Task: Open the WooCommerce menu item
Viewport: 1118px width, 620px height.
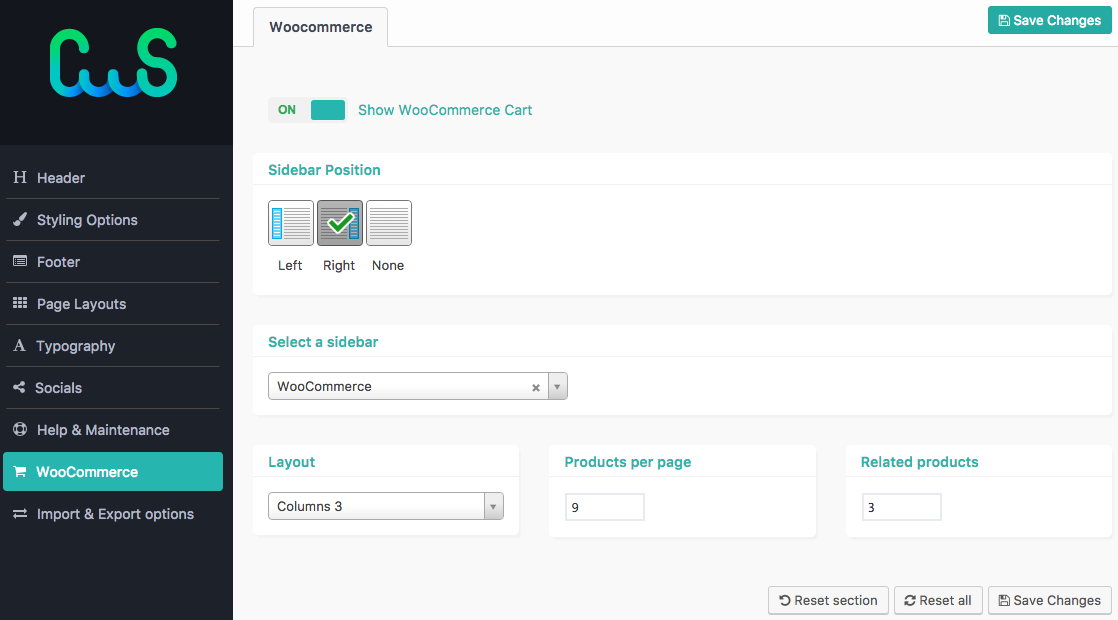Action: (113, 472)
